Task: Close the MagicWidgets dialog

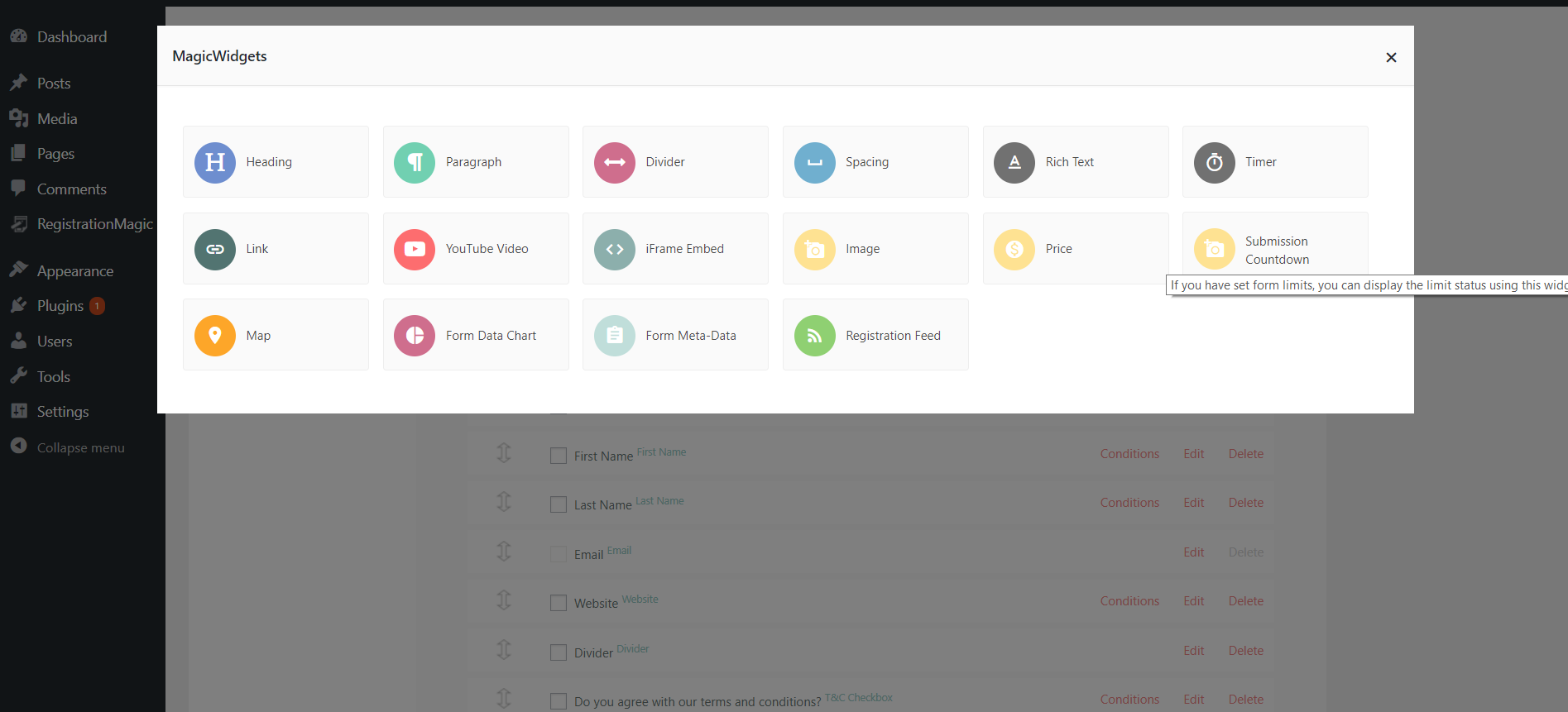Action: pyautogui.click(x=1391, y=57)
